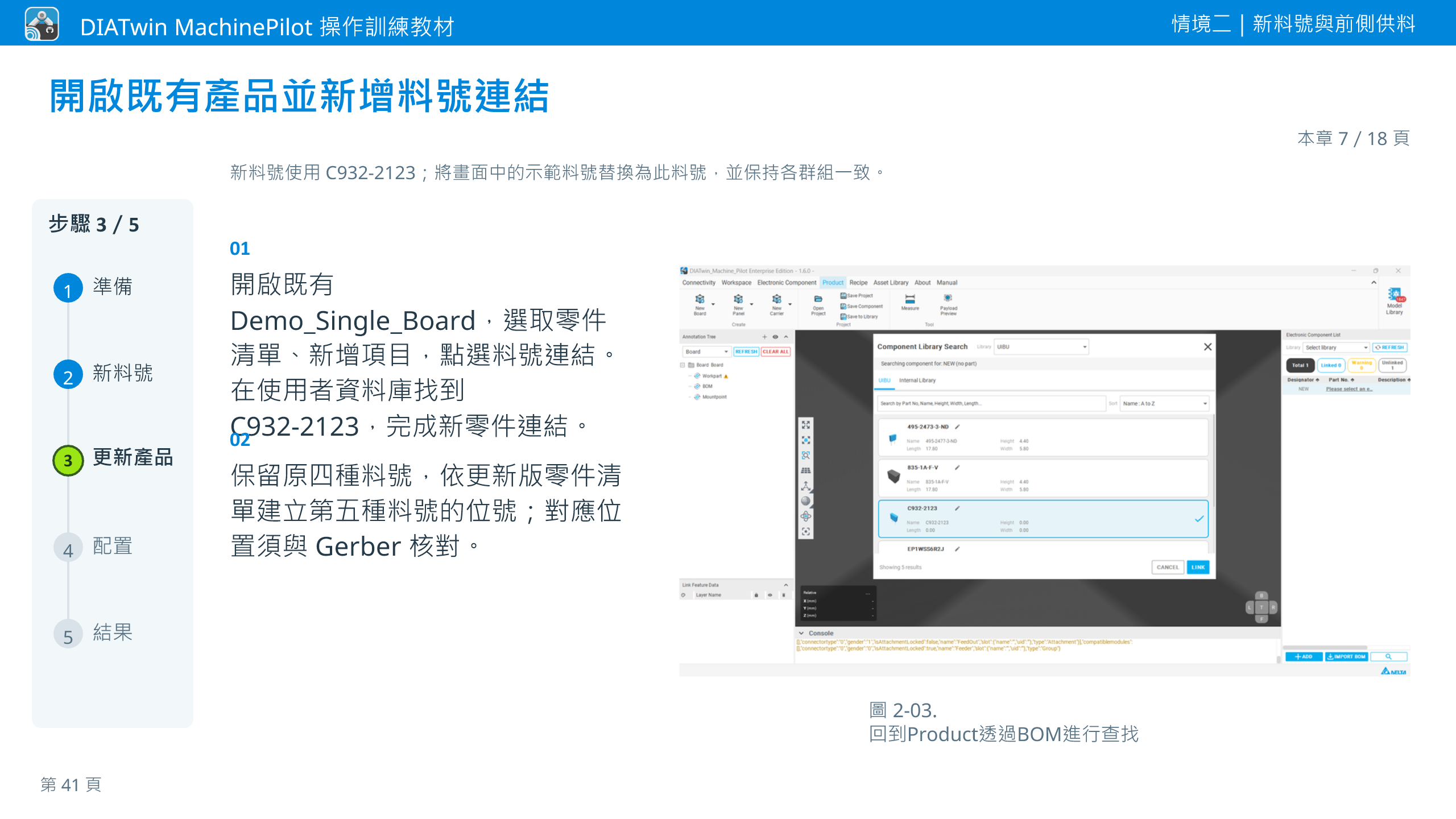Screen dimensions: 1456x819
Task: Collapse the Annotation Tree panel
Action: point(786,337)
